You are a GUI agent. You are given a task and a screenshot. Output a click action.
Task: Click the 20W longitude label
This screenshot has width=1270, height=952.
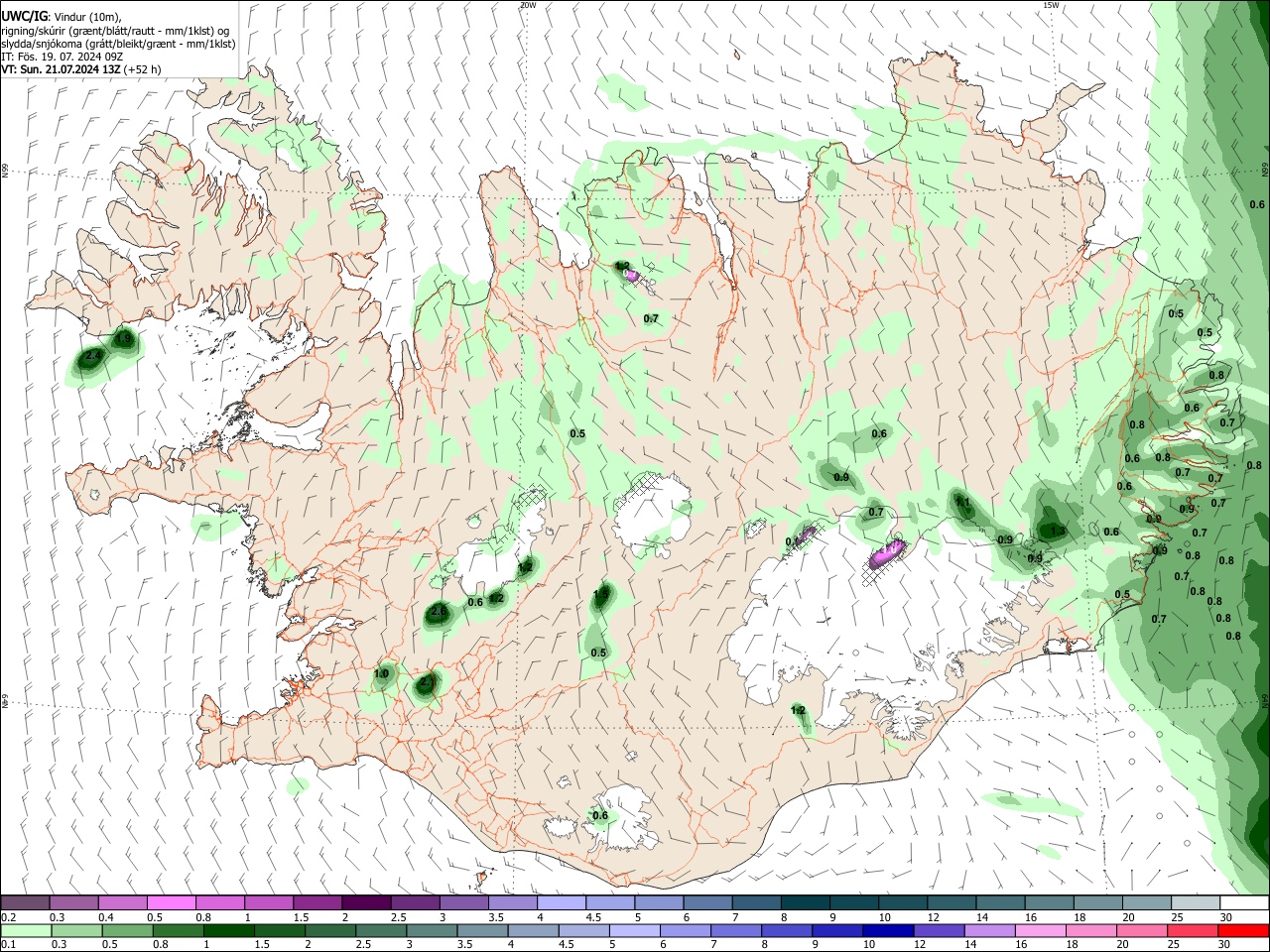coord(528,5)
